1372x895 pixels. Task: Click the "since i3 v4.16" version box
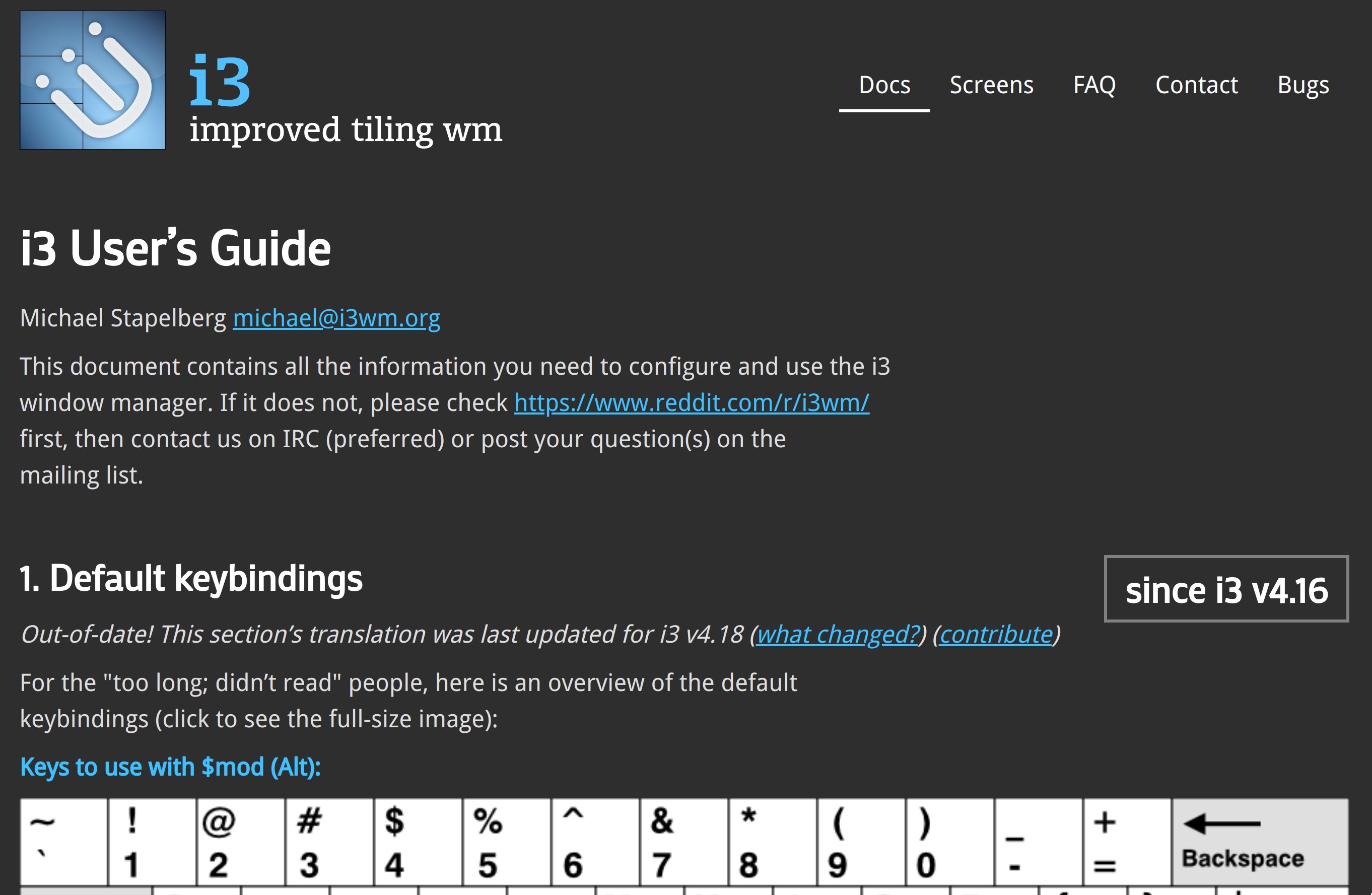pyautogui.click(x=1226, y=589)
